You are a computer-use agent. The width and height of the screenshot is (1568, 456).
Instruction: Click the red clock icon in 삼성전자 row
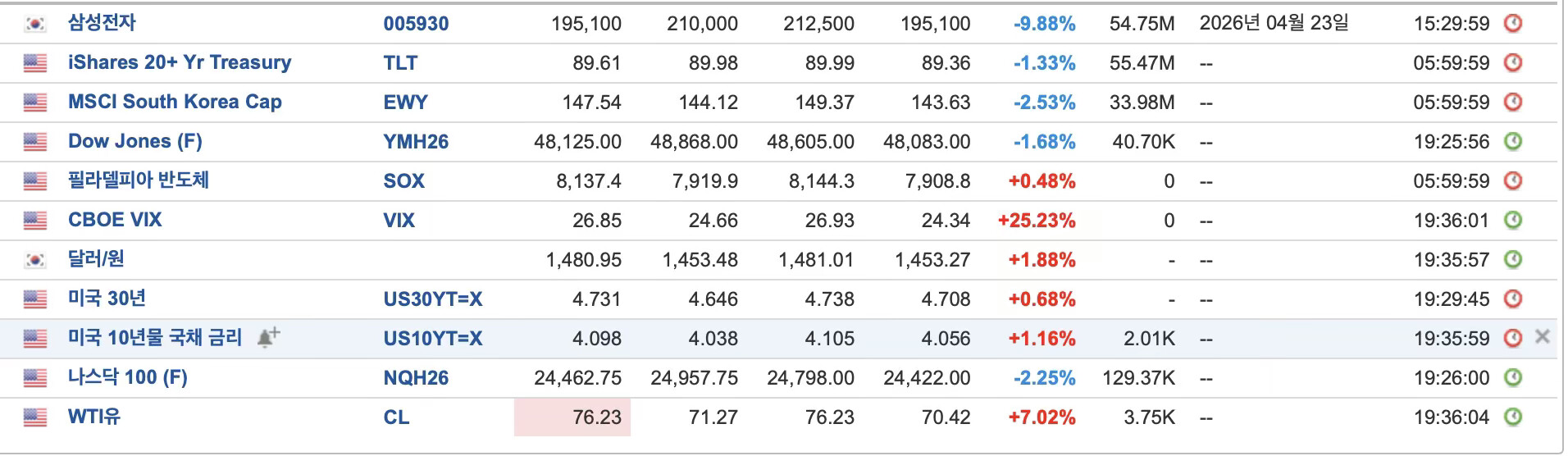pyautogui.click(x=1513, y=23)
